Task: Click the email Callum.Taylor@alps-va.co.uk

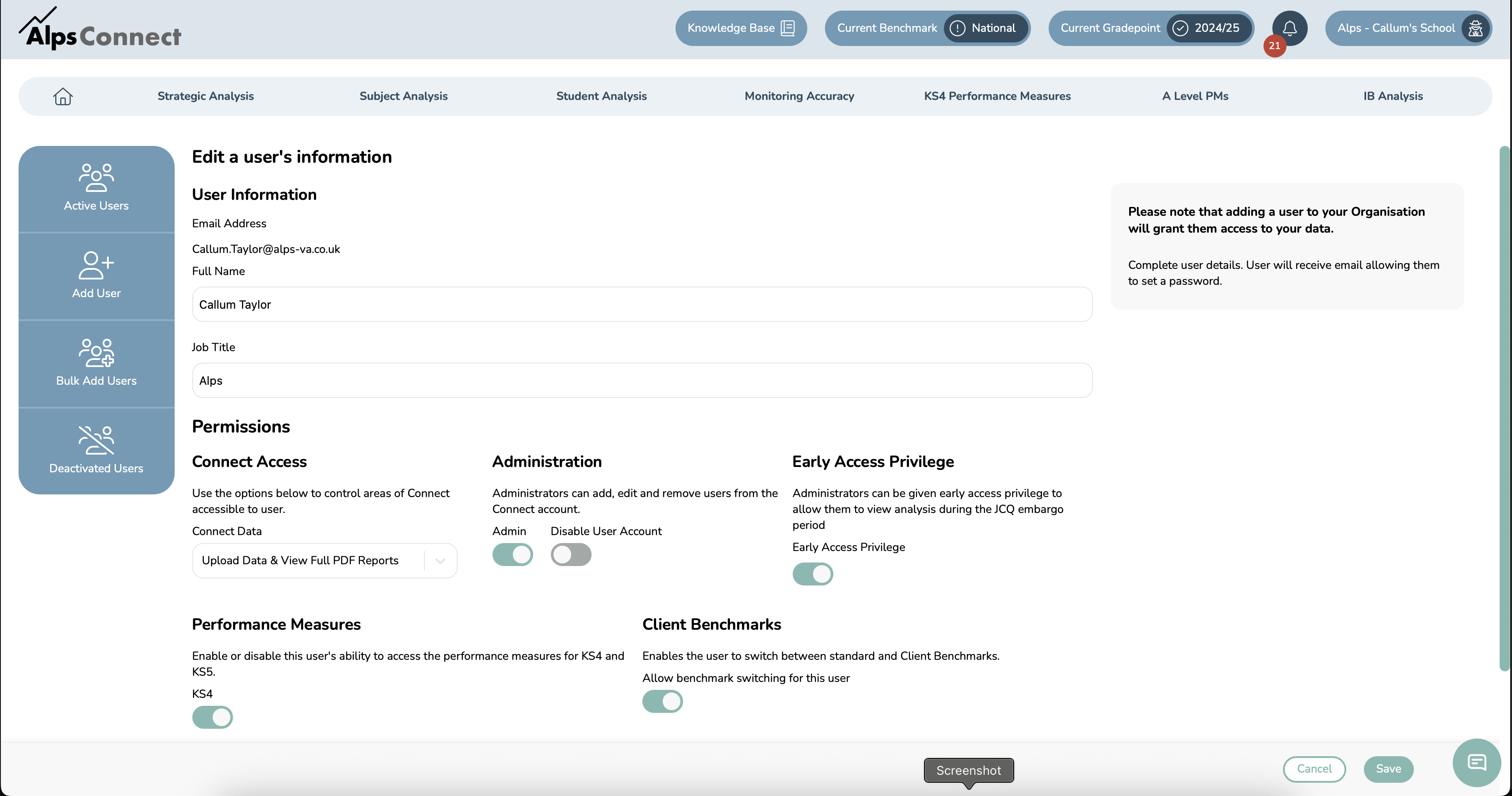Action: click(266, 249)
